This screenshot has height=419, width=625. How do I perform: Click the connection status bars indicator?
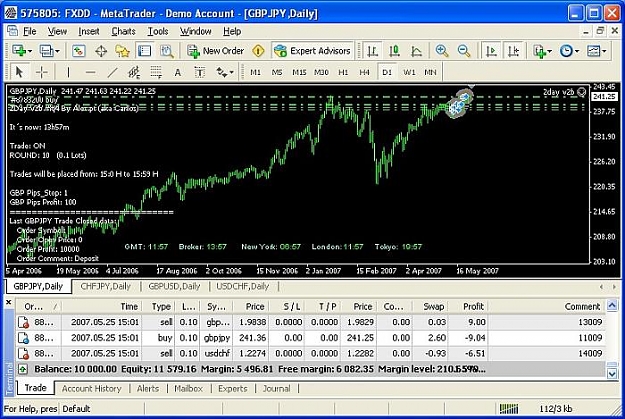509,409
